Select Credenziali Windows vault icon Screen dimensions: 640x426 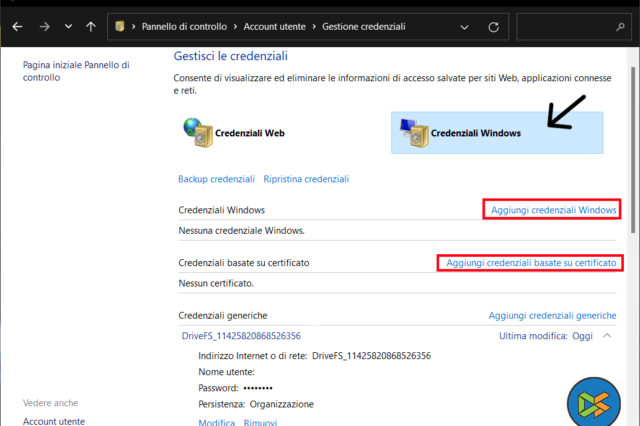pos(415,133)
